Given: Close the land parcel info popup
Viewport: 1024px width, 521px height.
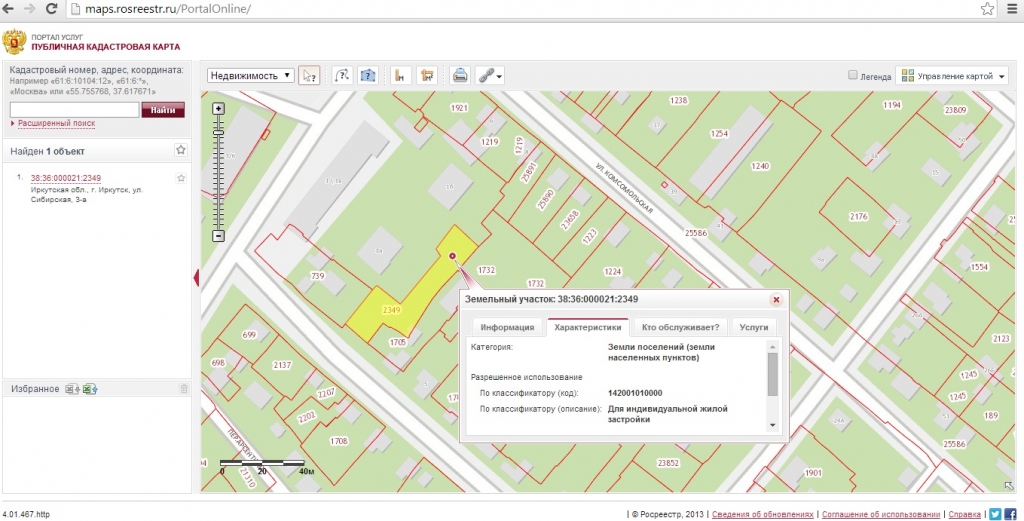Looking at the screenshot, I should click(775, 299).
